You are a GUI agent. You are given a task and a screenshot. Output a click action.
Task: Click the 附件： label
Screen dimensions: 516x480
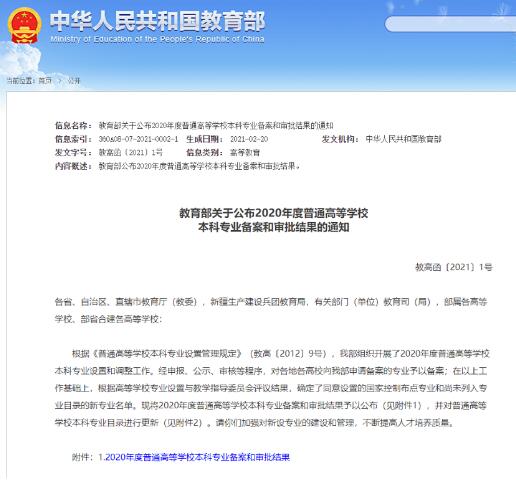click(x=83, y=457)
